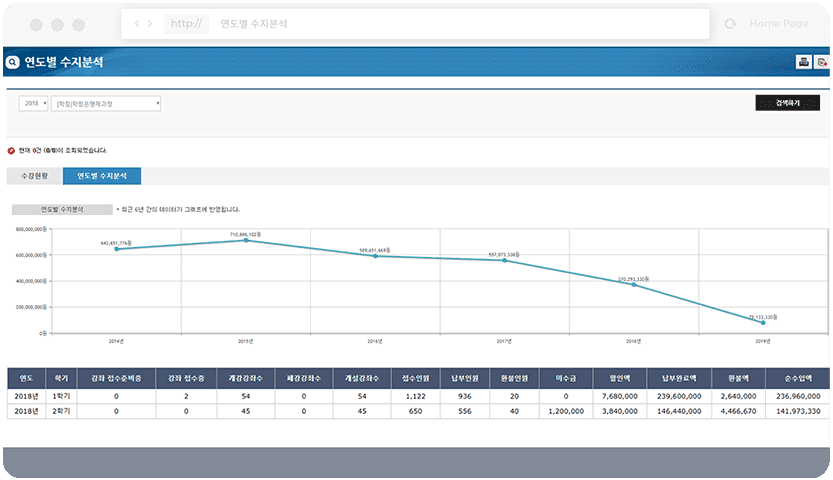This screenshot has width=833, height=480.
Task: Click the 2016년 data point on the line
Action: tap(376, 256)
